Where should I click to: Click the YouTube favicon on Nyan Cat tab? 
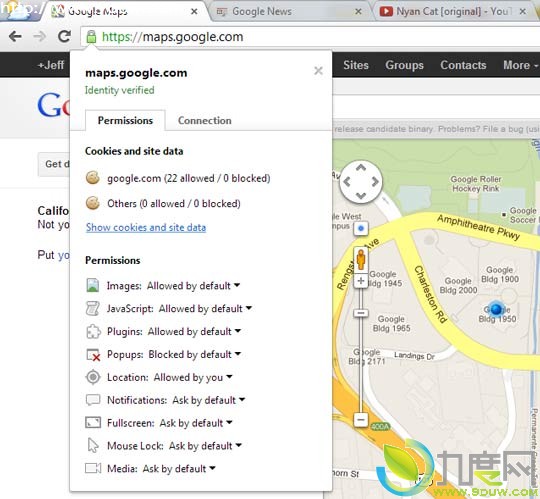386,11
